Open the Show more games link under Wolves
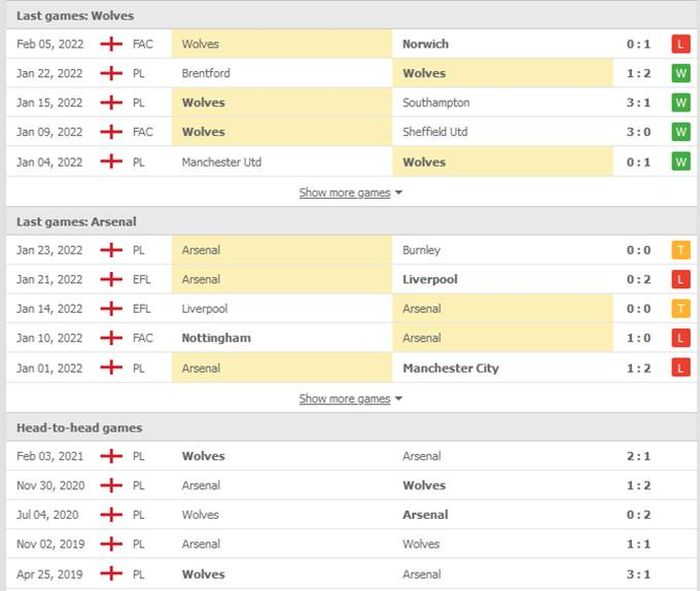Screen dimensions: 700x591 (x=345, y=193)
